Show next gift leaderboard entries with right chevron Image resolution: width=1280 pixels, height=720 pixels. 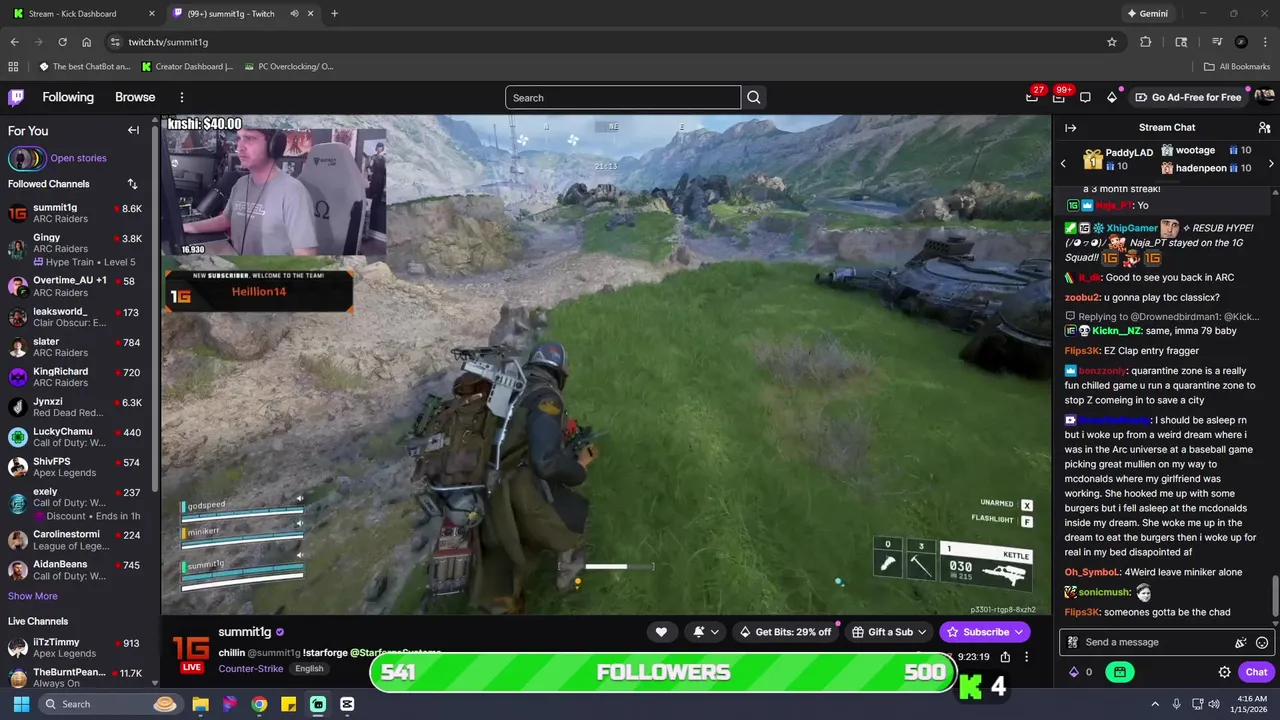[1271, 163]
